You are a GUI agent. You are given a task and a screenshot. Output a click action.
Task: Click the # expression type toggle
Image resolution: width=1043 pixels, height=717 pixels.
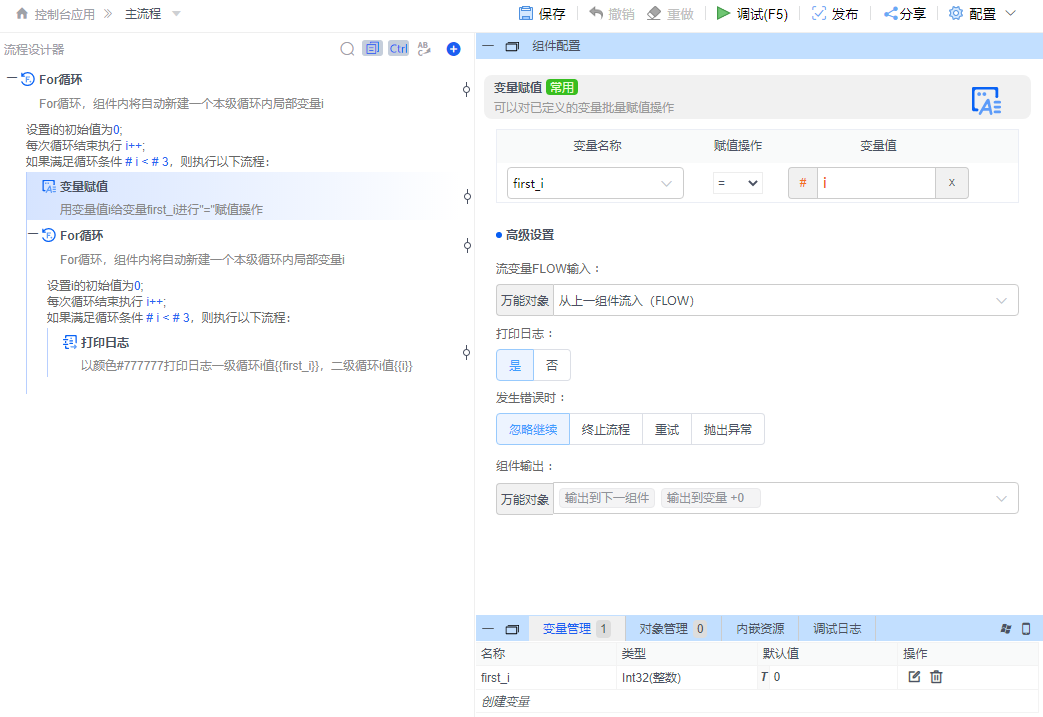pyautogui.click(x=803, y=183)
